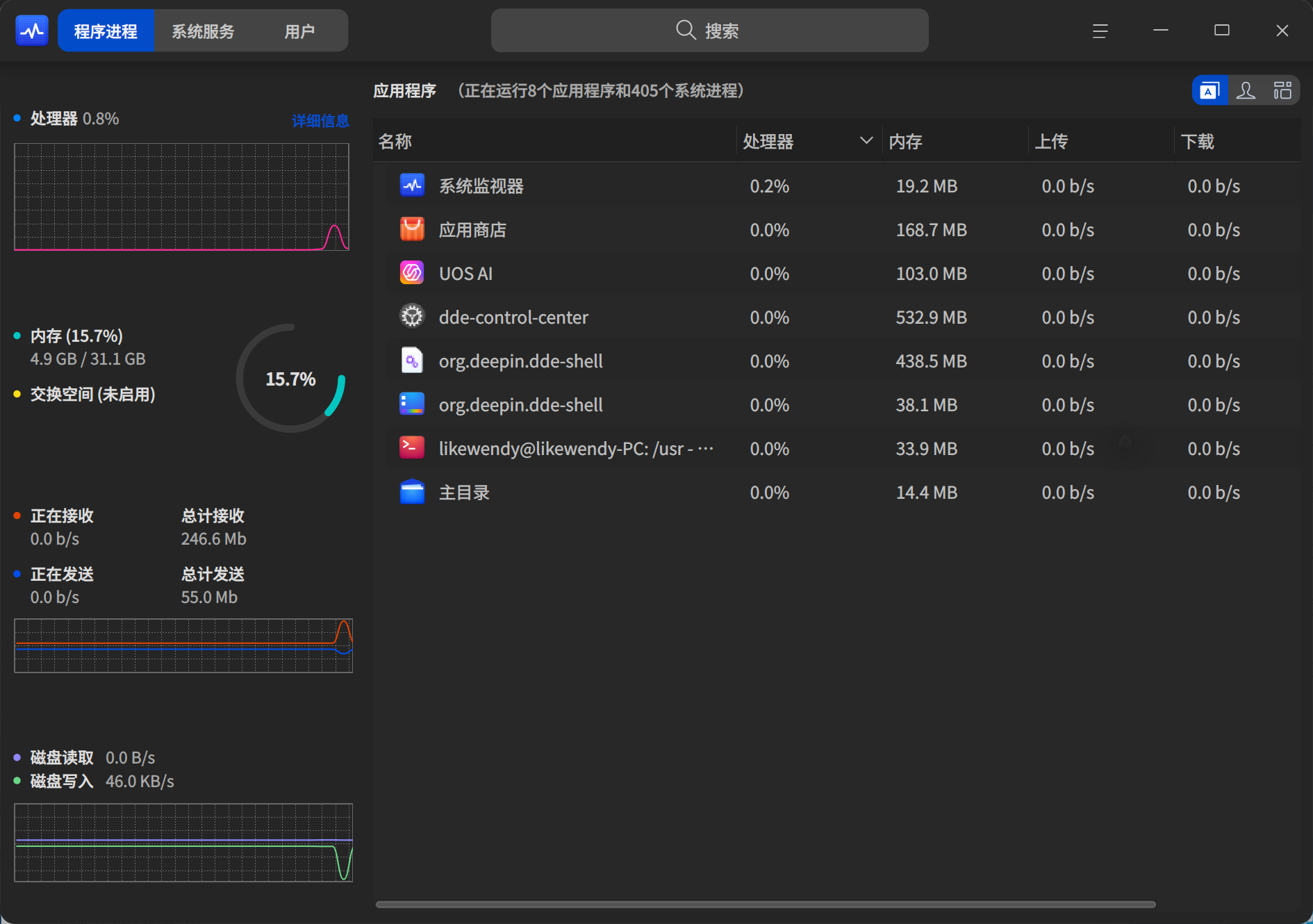The image size is (1313, 924).
Task: Open 详细信息 link for processor
Action: click(x=320, y=121)
